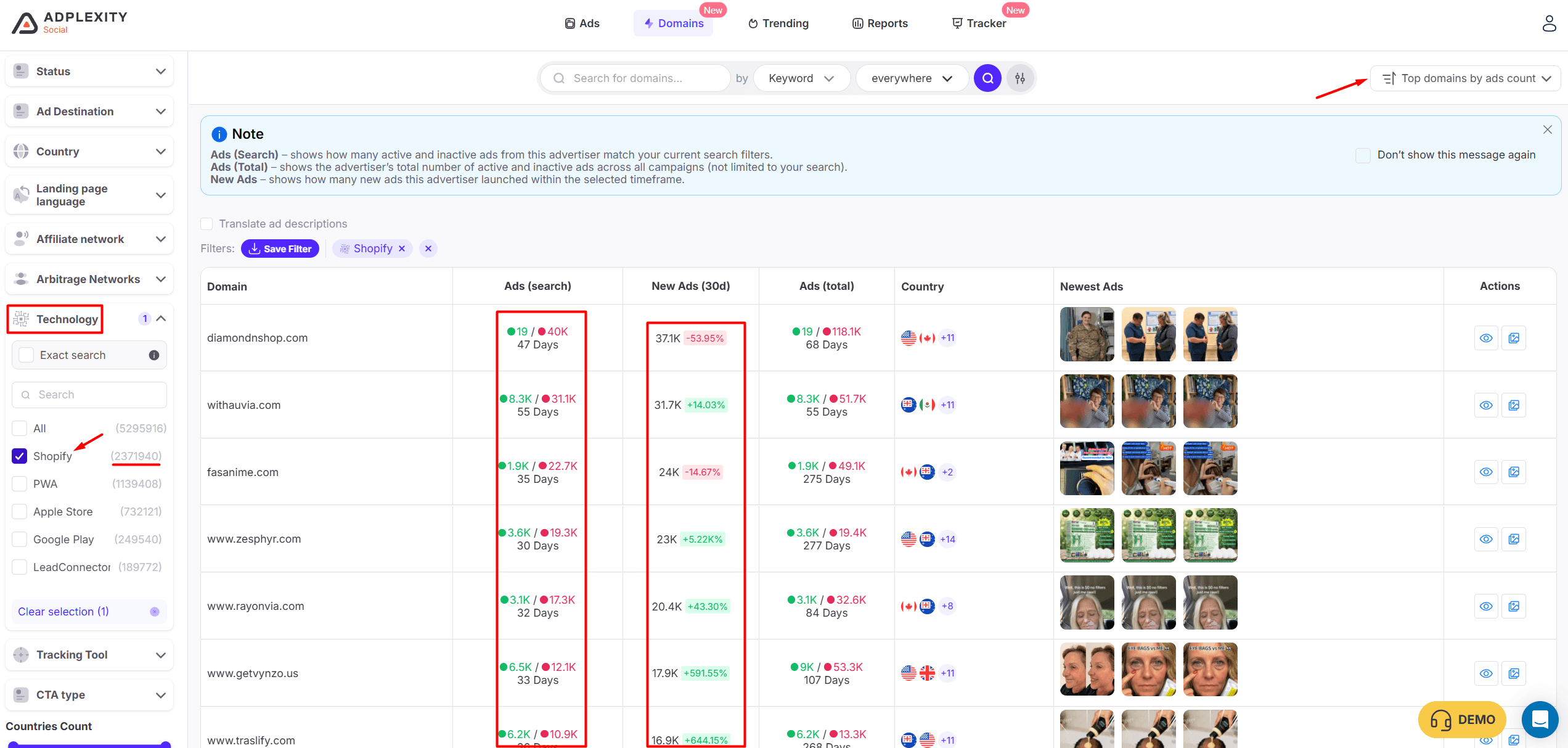Open Top domains by ads count sort dropdown
This screenshot has width=1568, height=748.
tap(1466, 78)
